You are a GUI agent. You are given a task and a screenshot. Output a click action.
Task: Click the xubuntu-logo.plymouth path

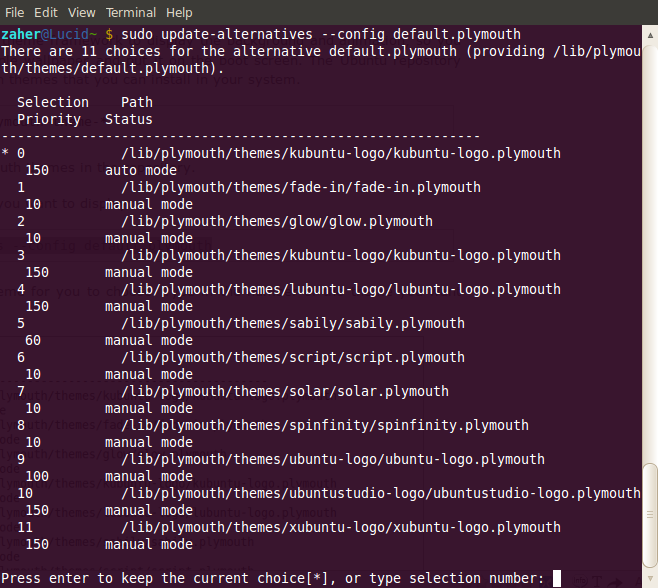(x=341, y=527)
